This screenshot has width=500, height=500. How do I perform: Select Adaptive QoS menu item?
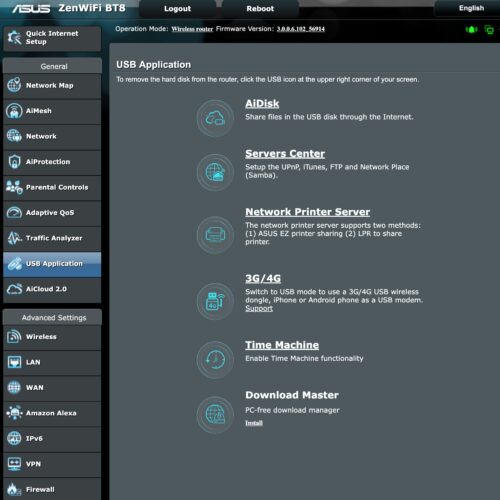pyautogui.click(x=52, y=213)
